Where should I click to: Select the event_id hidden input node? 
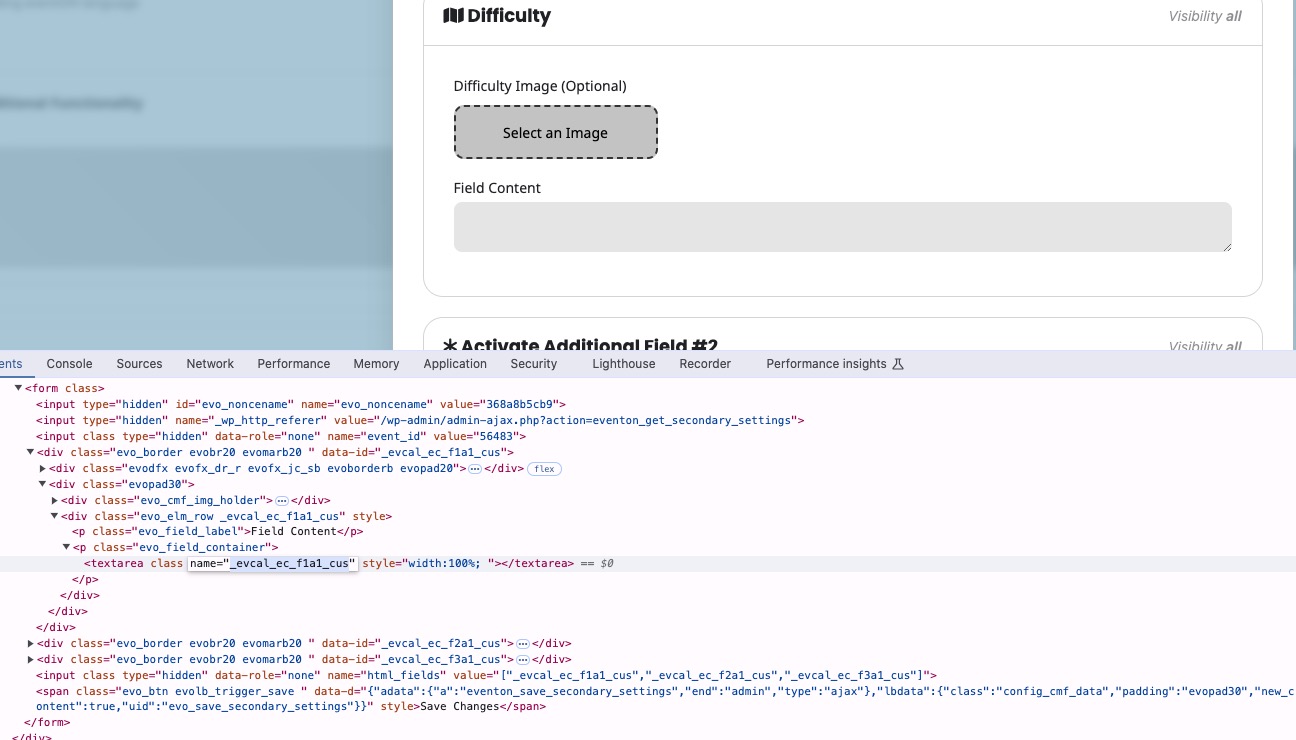coord(281,436)
